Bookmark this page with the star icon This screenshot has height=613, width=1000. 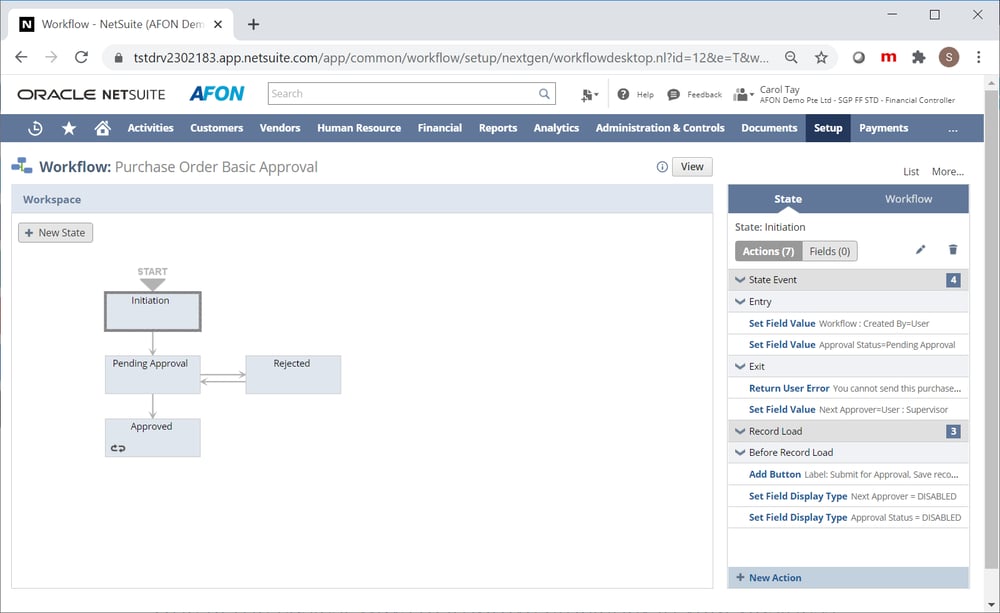click(821, 57)
